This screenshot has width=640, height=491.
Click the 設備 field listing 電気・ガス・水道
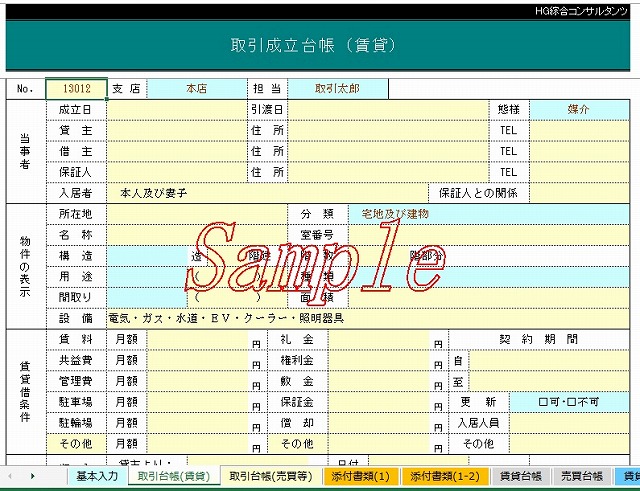pyautogui.click(x=368, y=318)
